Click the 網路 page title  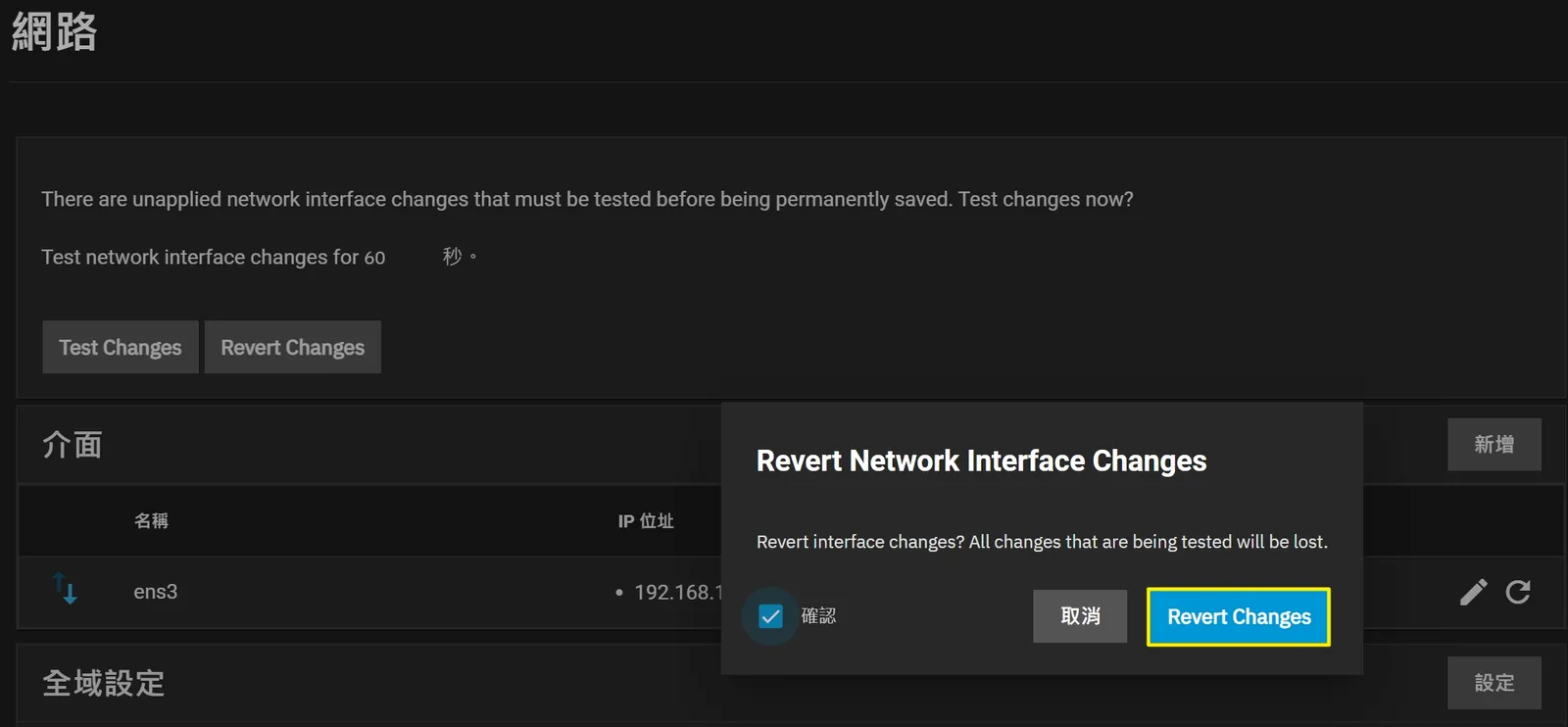click(x=55, y=31)
